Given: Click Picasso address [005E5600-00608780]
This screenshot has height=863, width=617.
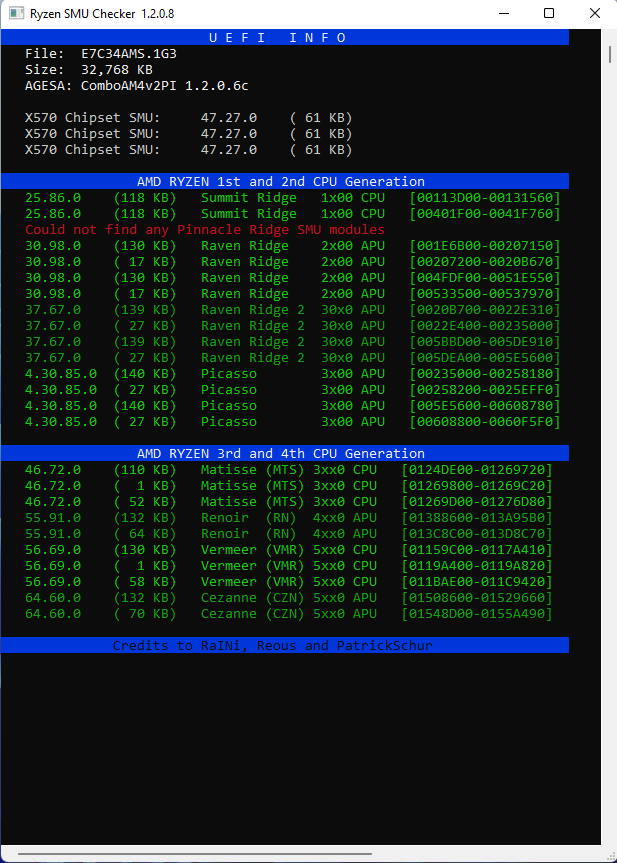Looking at the screenshot, I should 485,406.
